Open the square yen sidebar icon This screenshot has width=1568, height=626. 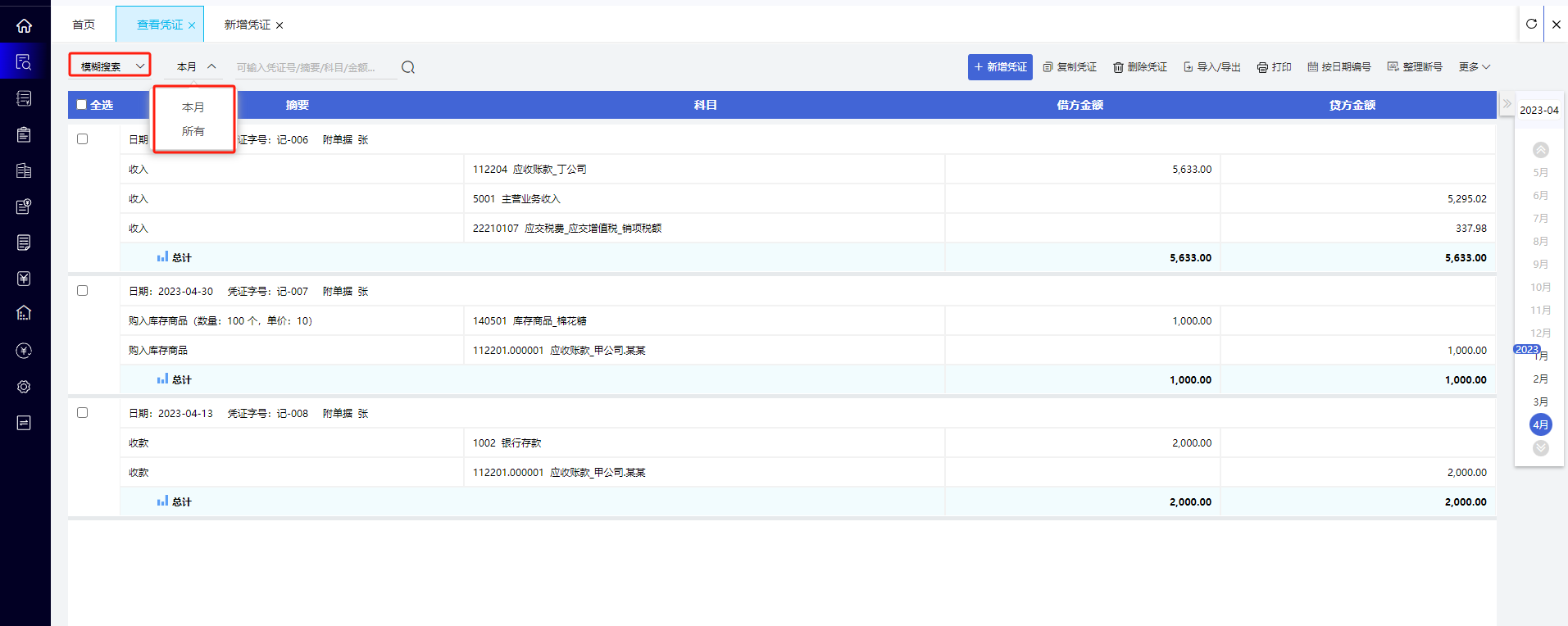click(24, 279)
